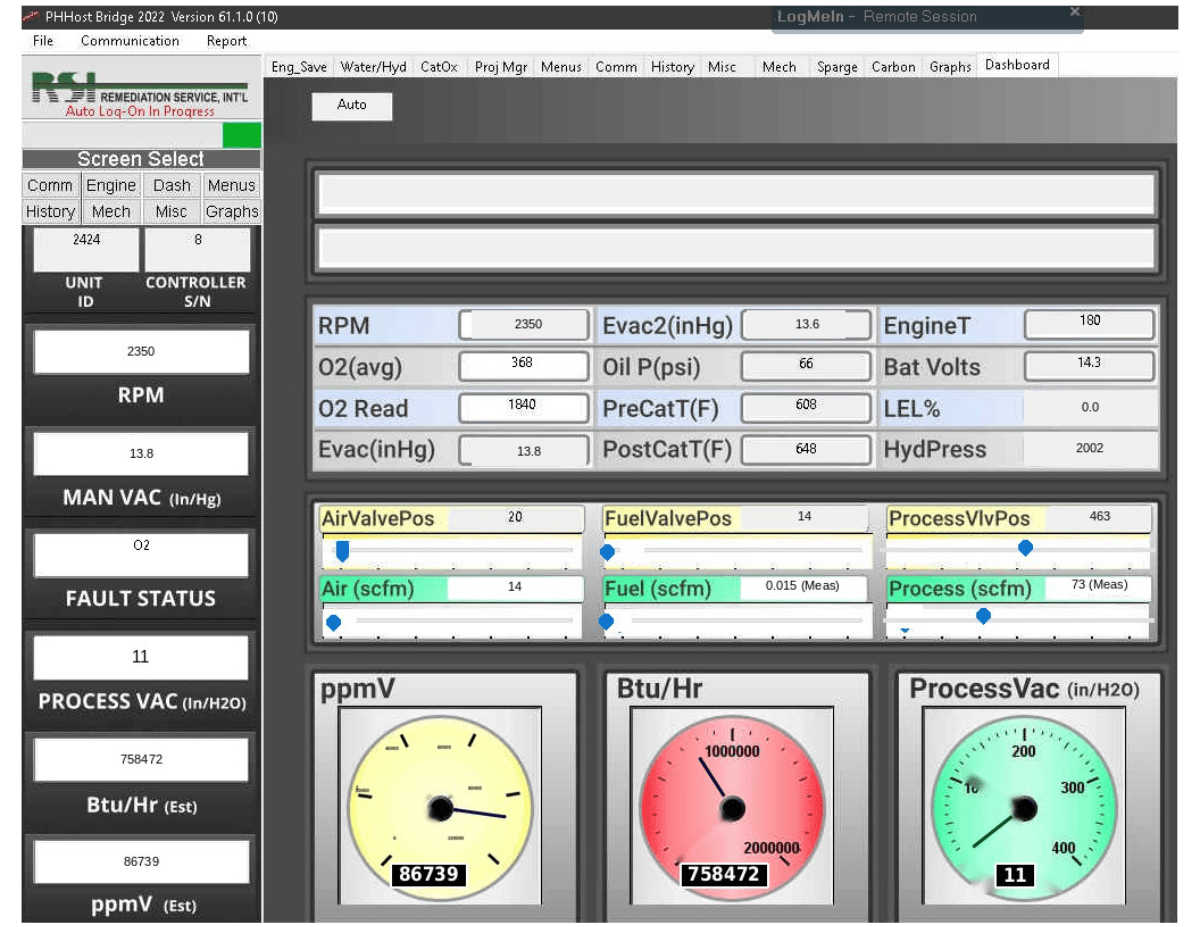Click the sidebar Btu/Hr field 758472
This screenshot has height=927, width=1200.
pyautogui.click(x=141, y=759)
